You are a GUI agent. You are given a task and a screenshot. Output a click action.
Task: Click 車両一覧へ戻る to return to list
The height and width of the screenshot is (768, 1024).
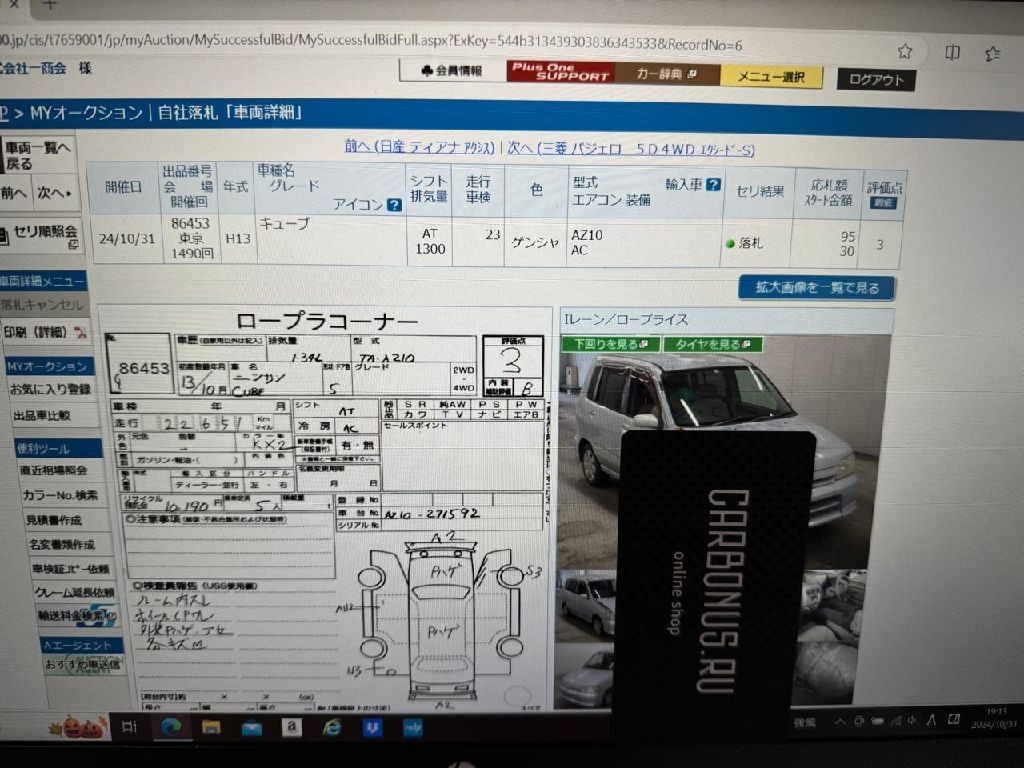coord(38,155)
